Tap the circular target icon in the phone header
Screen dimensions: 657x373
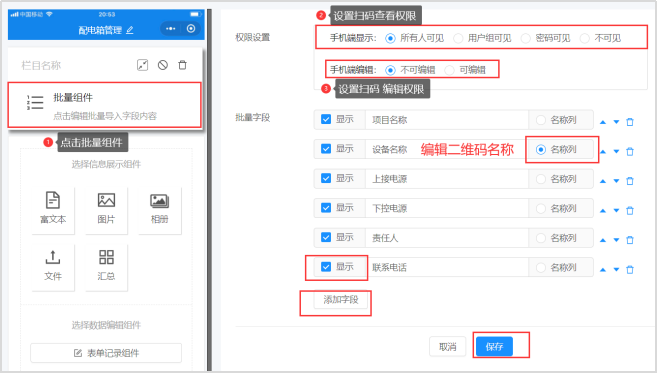(x=191, y=28)
